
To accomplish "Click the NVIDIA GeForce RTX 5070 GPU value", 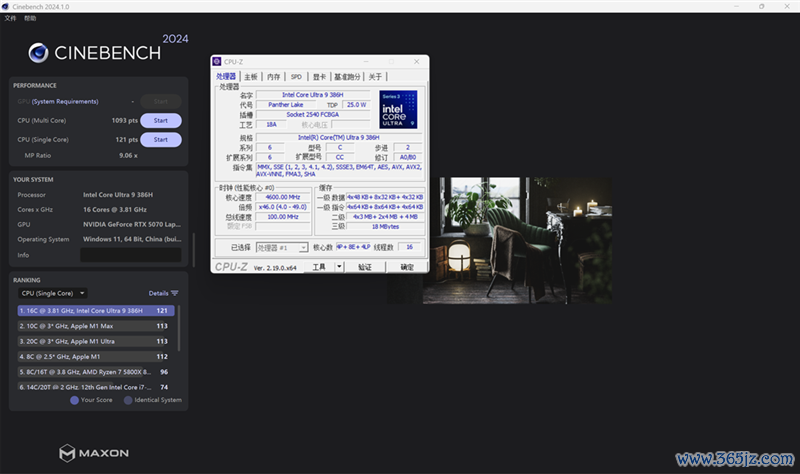I will pyautogui.click(x=132, y=224).
